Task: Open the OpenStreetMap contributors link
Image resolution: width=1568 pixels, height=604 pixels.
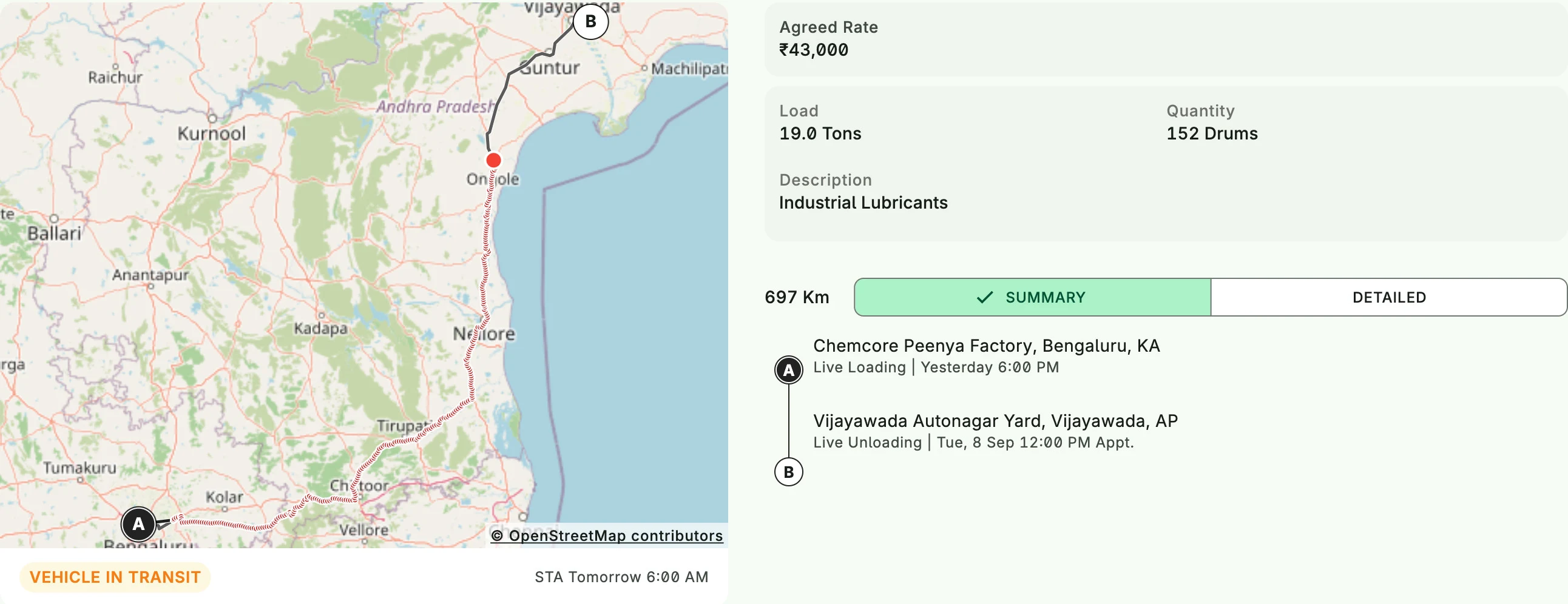Action: point(607,535)
